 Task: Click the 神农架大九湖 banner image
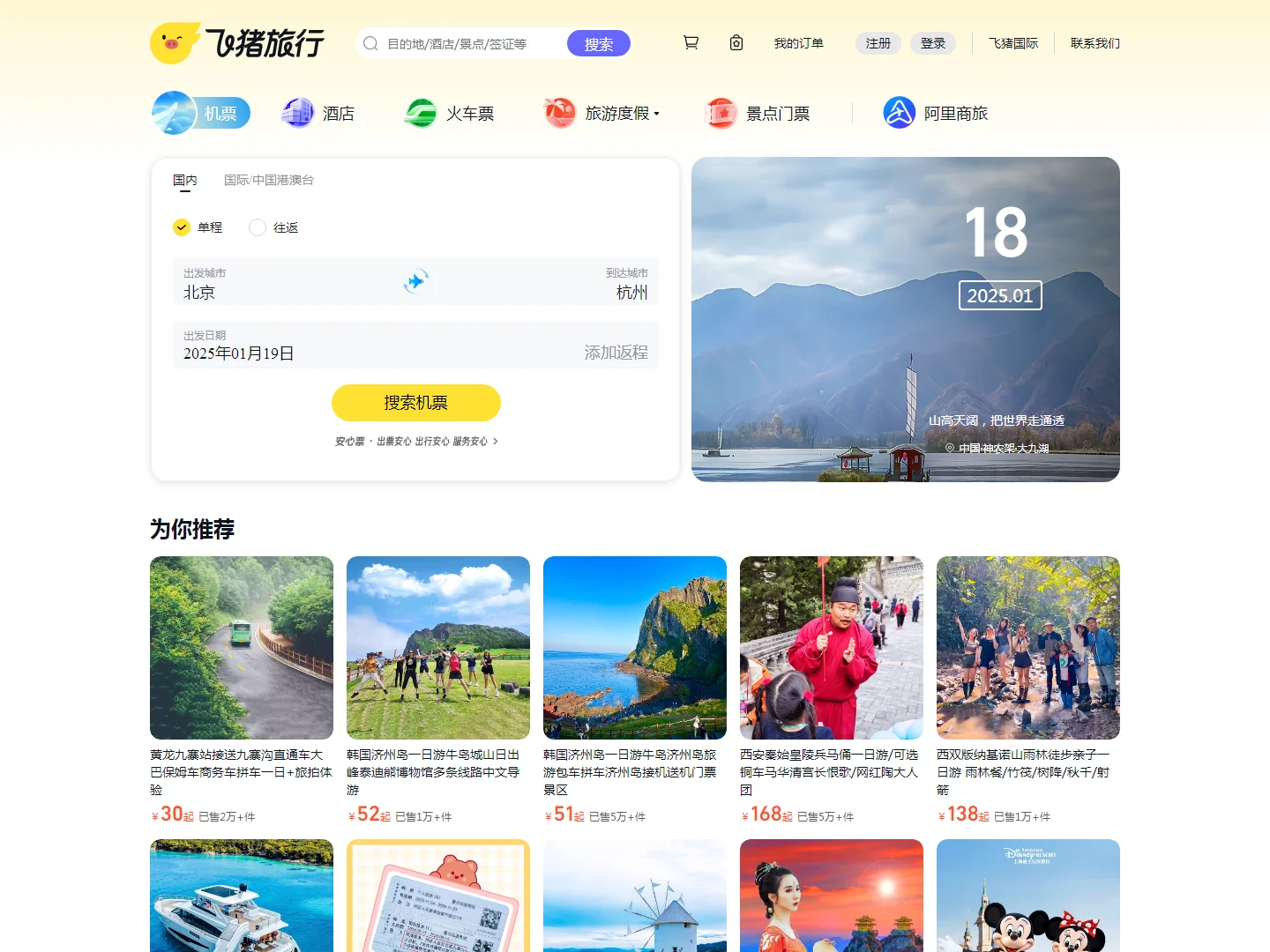click(906, 319)
